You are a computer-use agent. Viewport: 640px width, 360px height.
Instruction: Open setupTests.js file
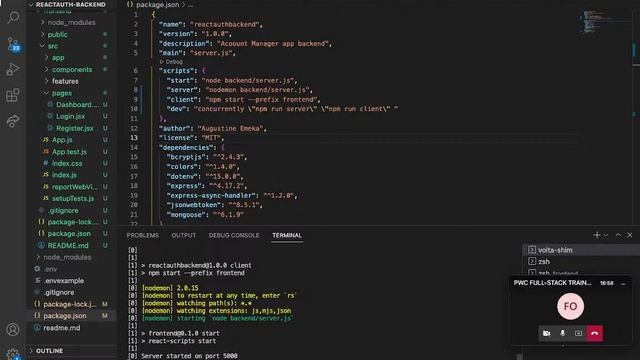coord(72,198)
